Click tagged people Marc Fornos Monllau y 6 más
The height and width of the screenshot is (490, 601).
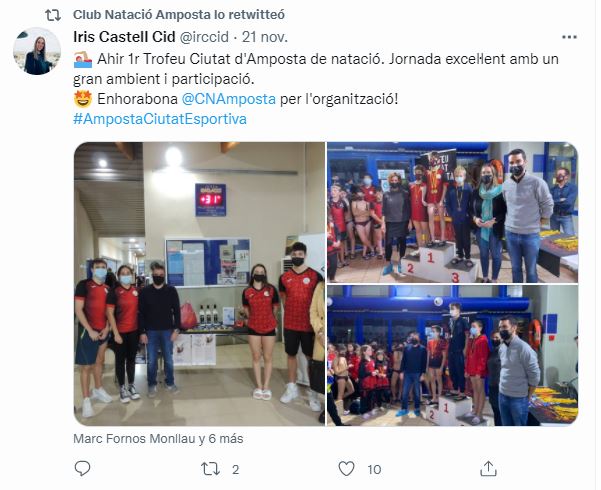pyautogui.click(x=158, y=438)
